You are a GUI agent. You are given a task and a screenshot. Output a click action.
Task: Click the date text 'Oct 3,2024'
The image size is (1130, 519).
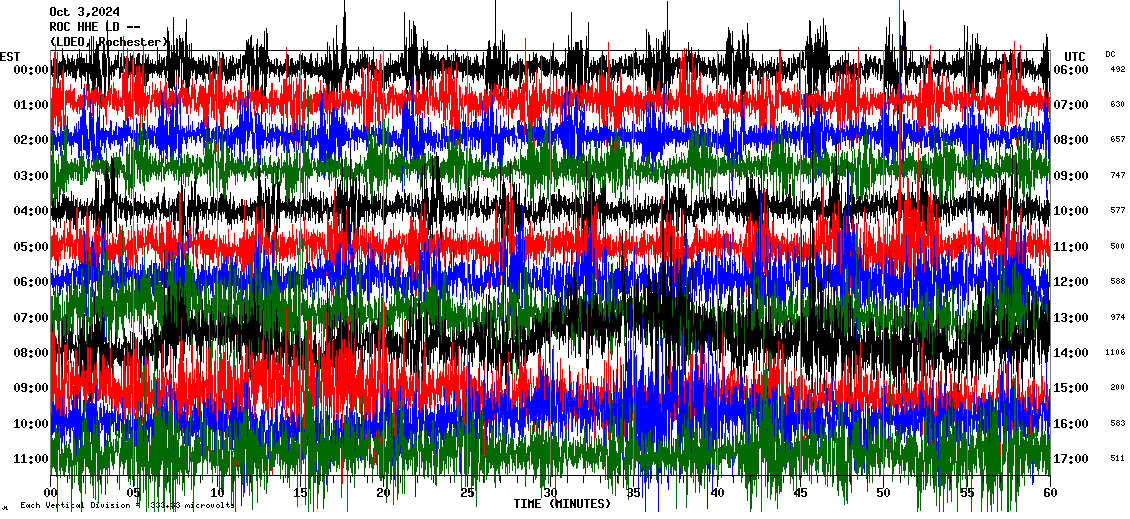coord(84,12)
